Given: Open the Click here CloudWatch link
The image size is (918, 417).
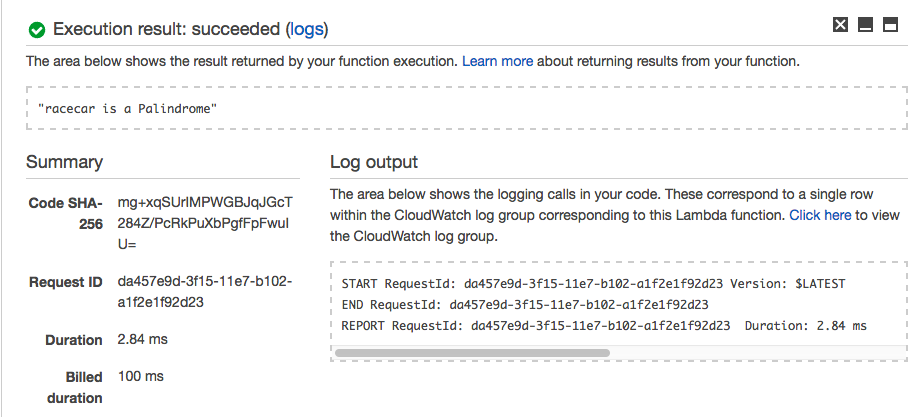Looking at the screenshot, I should pyautogui.click(x=820, y=215).
